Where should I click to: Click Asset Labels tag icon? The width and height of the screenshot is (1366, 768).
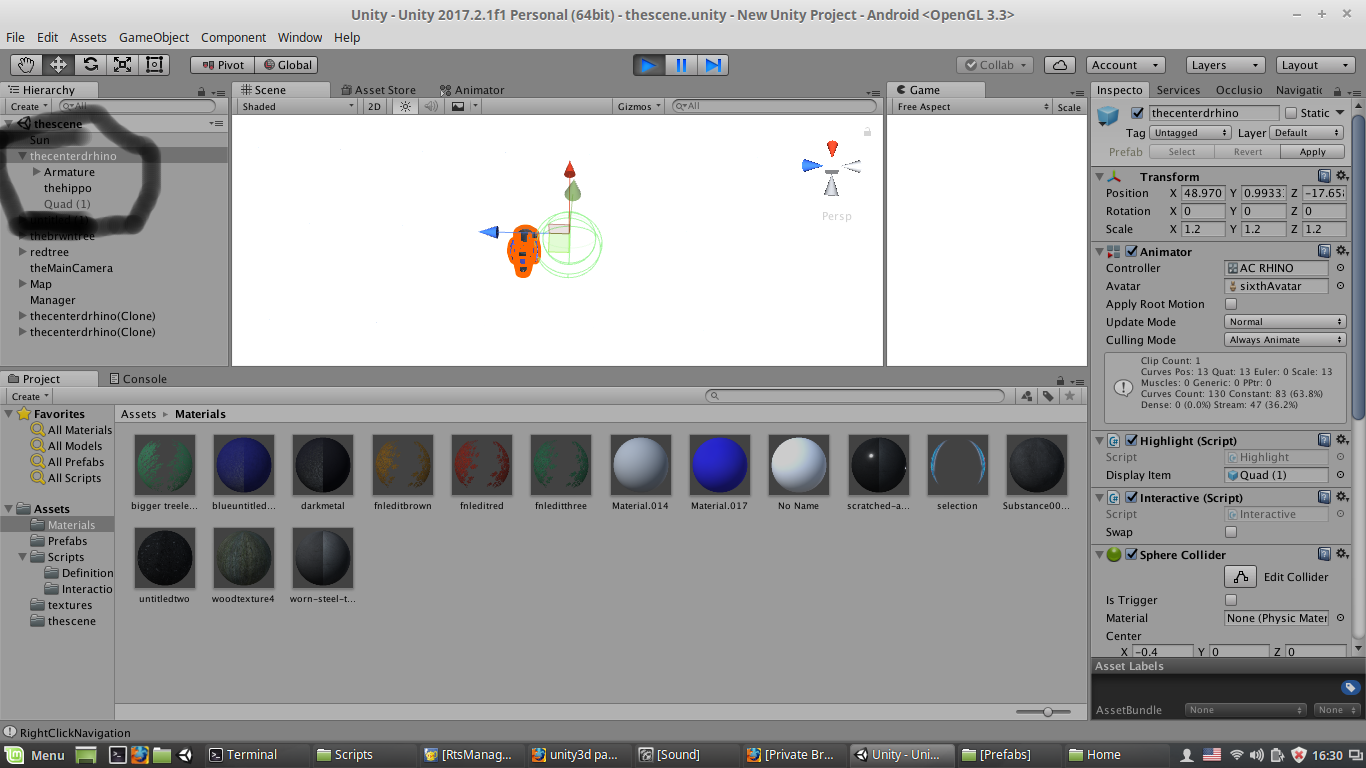(1350, 687)
